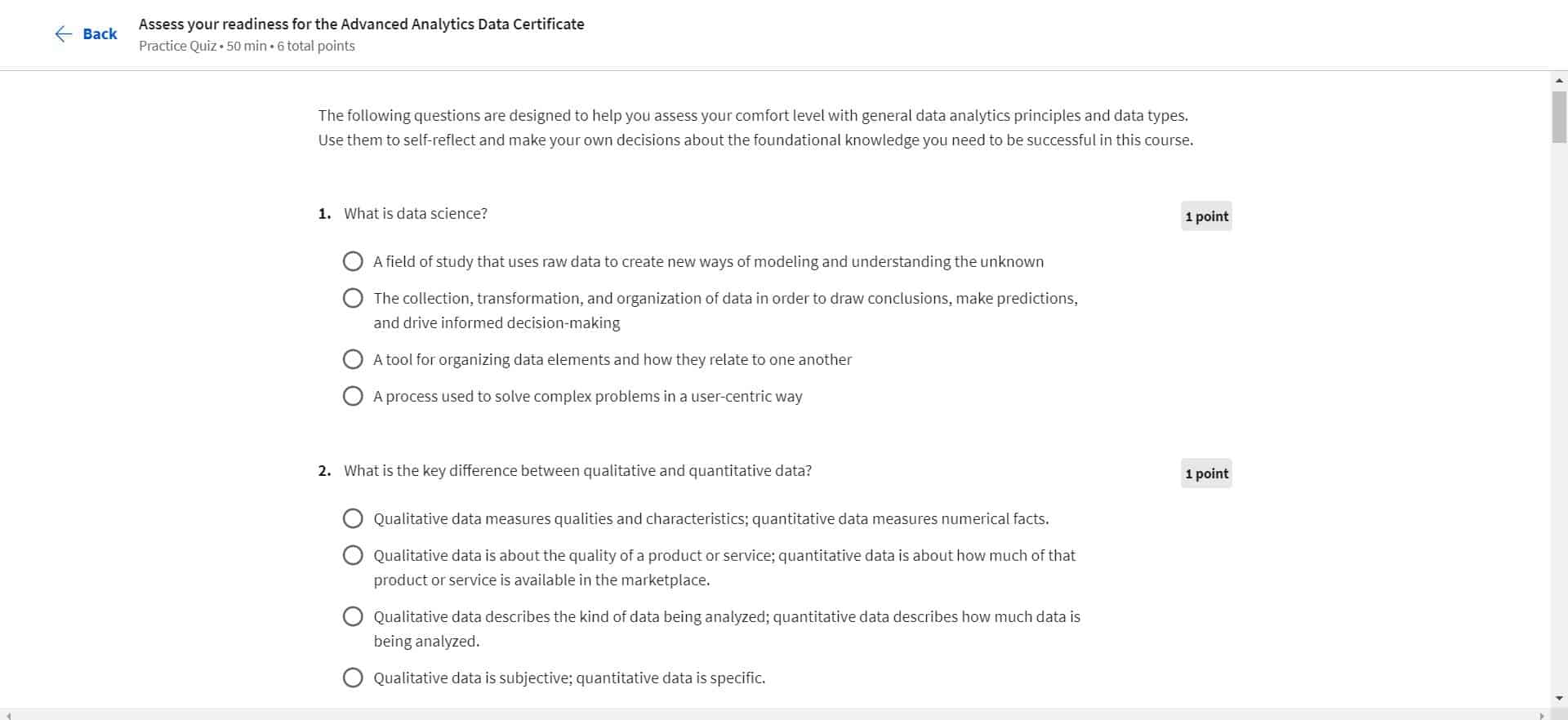Viewport: 1568px width, 720px height.
Task: Click the quiz title text
Action: [361, 24]
